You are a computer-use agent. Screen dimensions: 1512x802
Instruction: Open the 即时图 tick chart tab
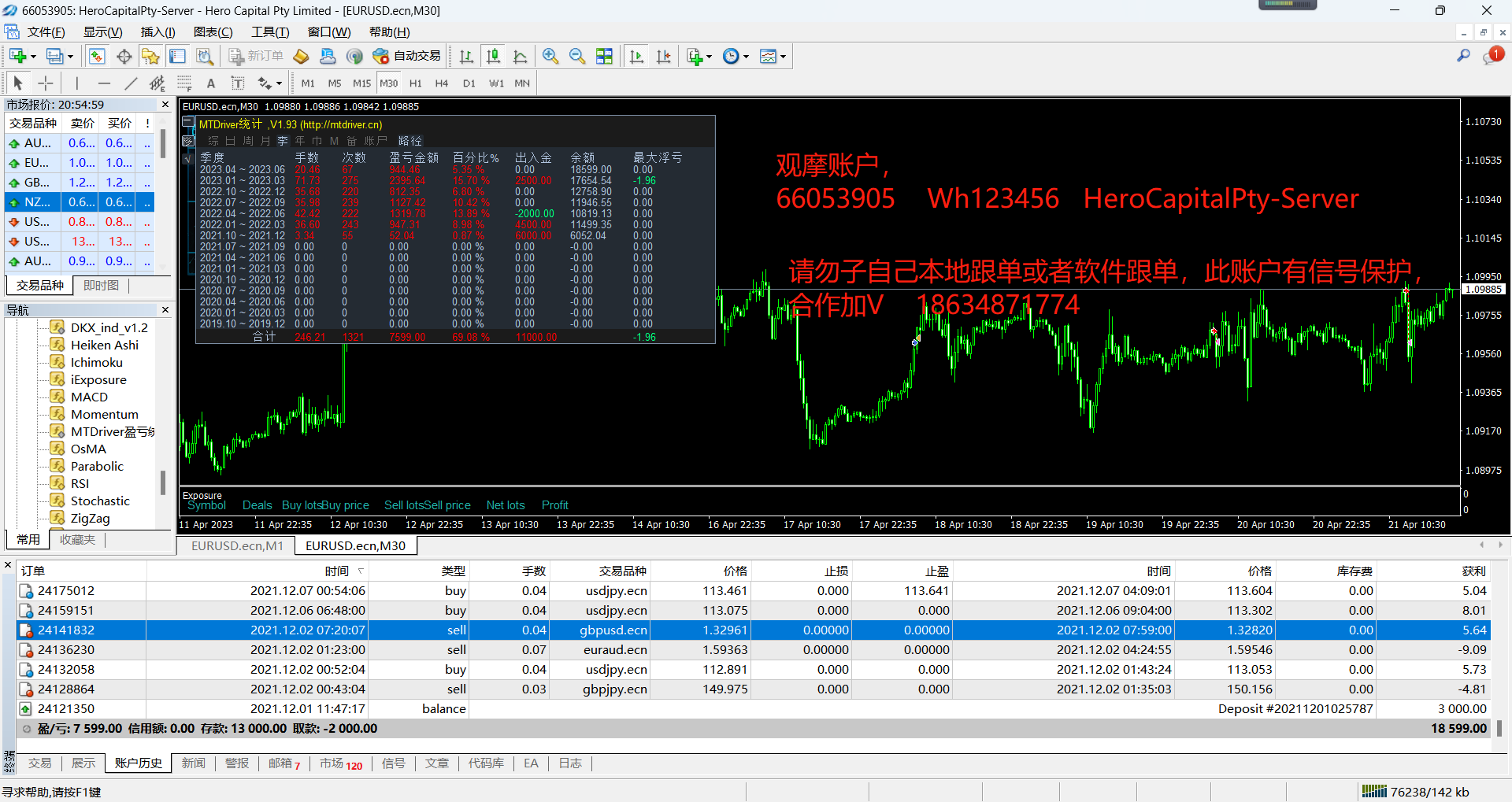point(101,286)
